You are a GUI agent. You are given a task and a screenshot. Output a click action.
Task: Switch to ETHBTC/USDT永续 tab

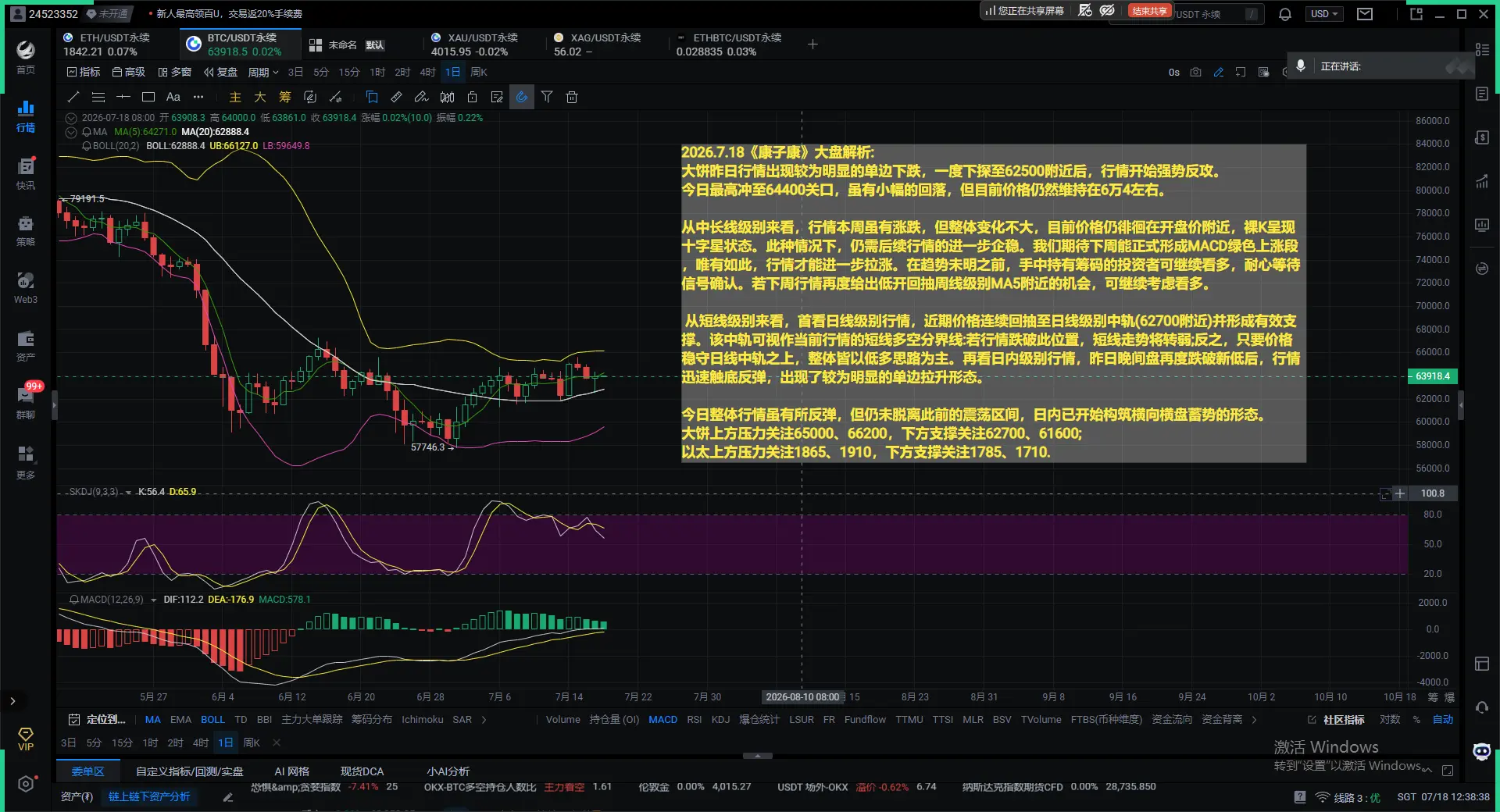728,45
